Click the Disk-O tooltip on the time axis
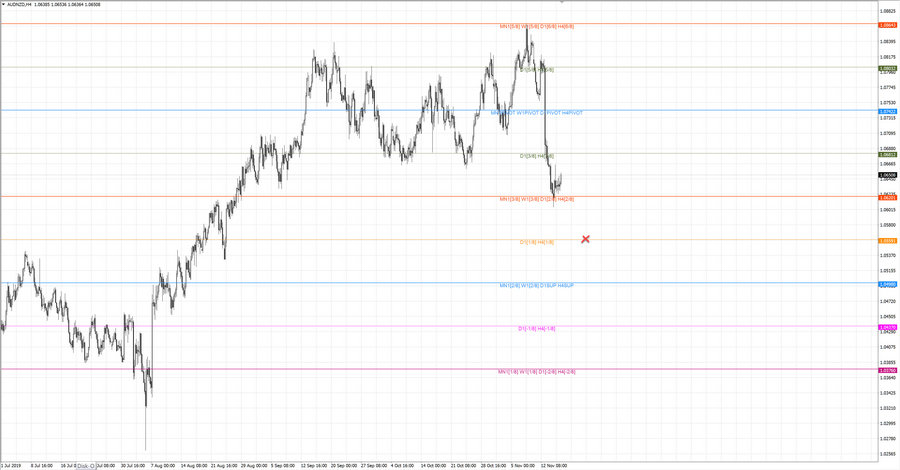The image size is (900, 470). click(86, 466)
